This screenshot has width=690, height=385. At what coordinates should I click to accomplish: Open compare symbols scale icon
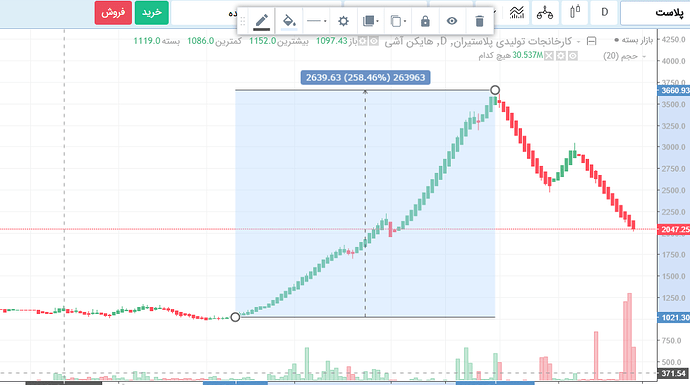pyautogui.click(x=545, y=12)
